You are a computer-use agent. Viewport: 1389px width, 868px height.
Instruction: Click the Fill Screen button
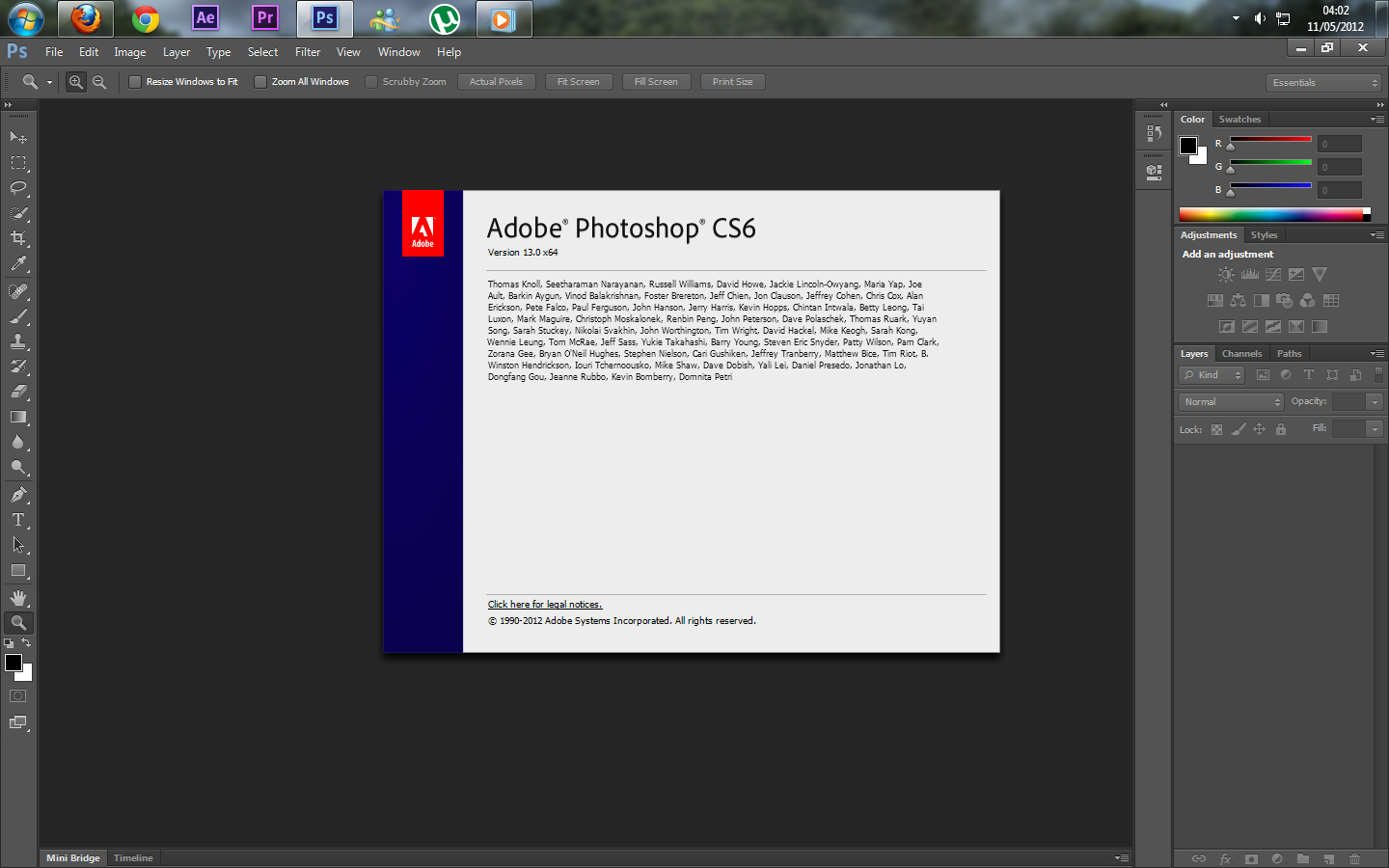656,82
